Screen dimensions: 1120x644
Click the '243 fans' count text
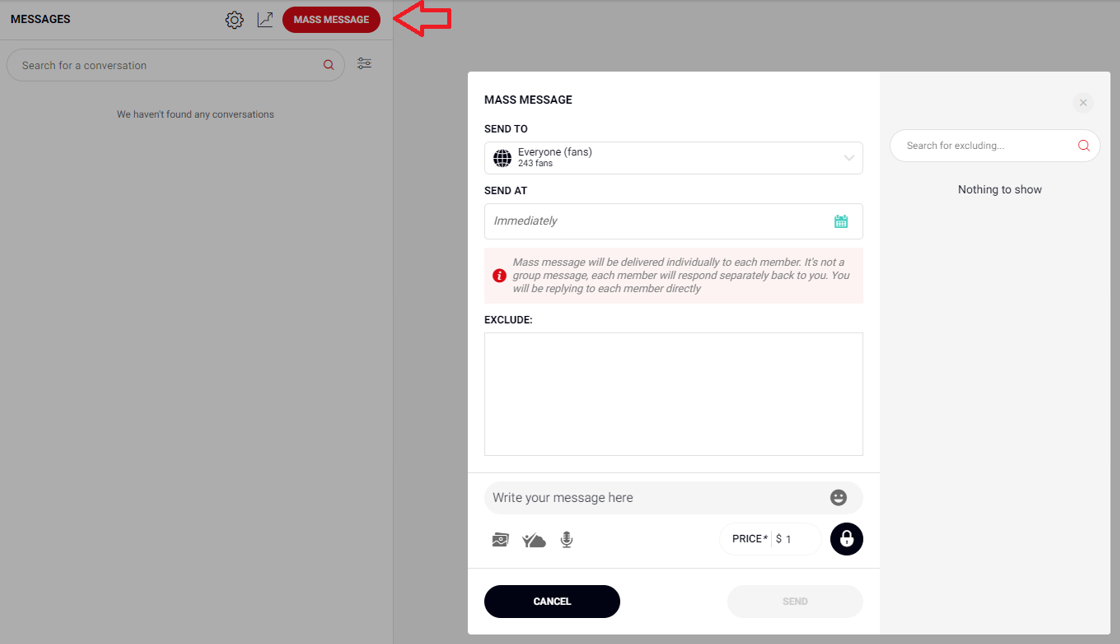(x=535, y=163)
